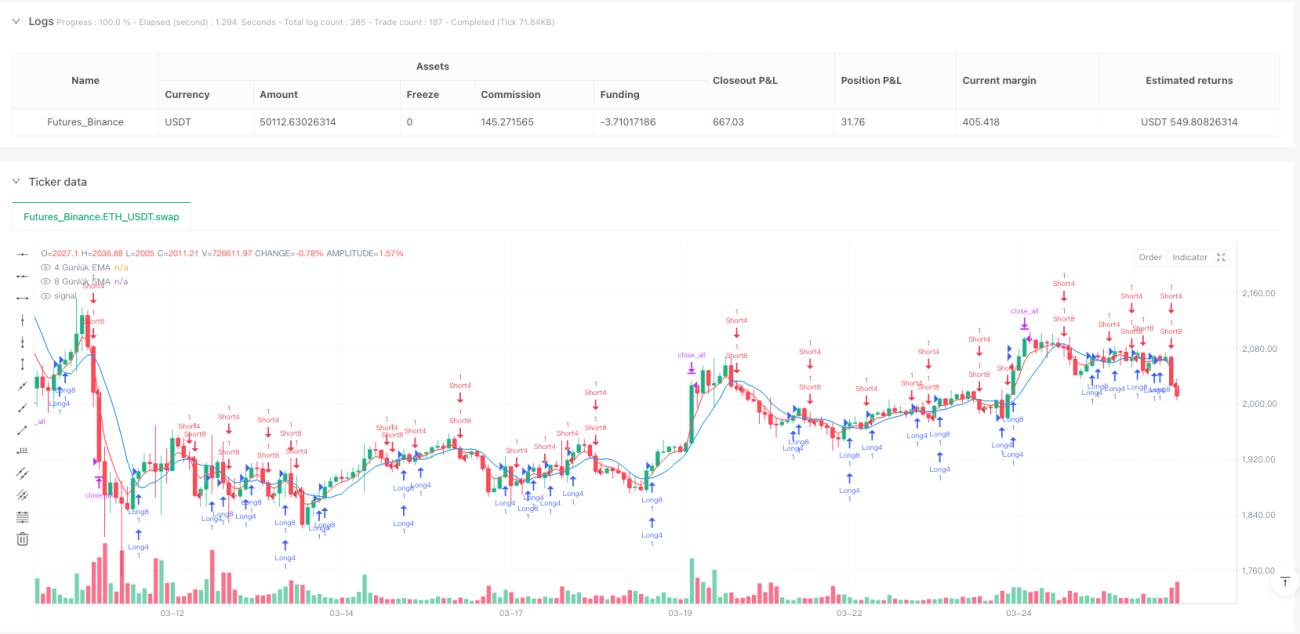The width and height of the screenshot is (1300, 634).
Task: Select the diagonal trend line tool
Action: [23, 386]
